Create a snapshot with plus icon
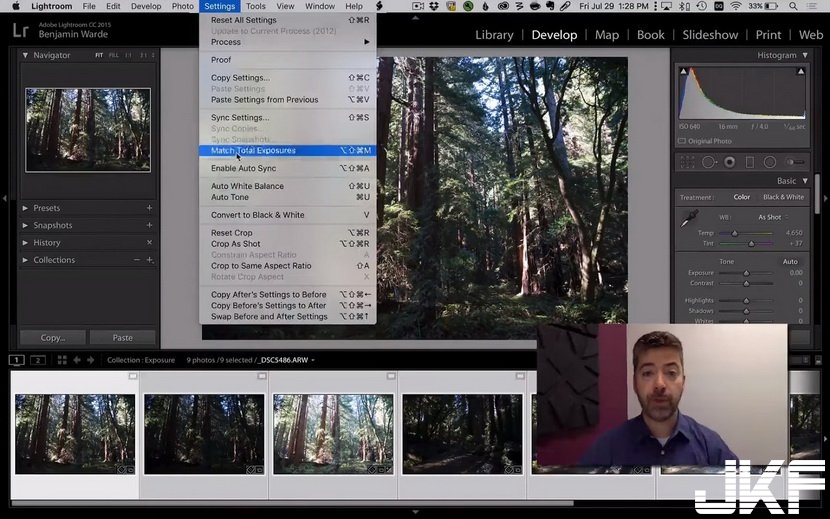This screenshot has height=519, width=830. 149,225
